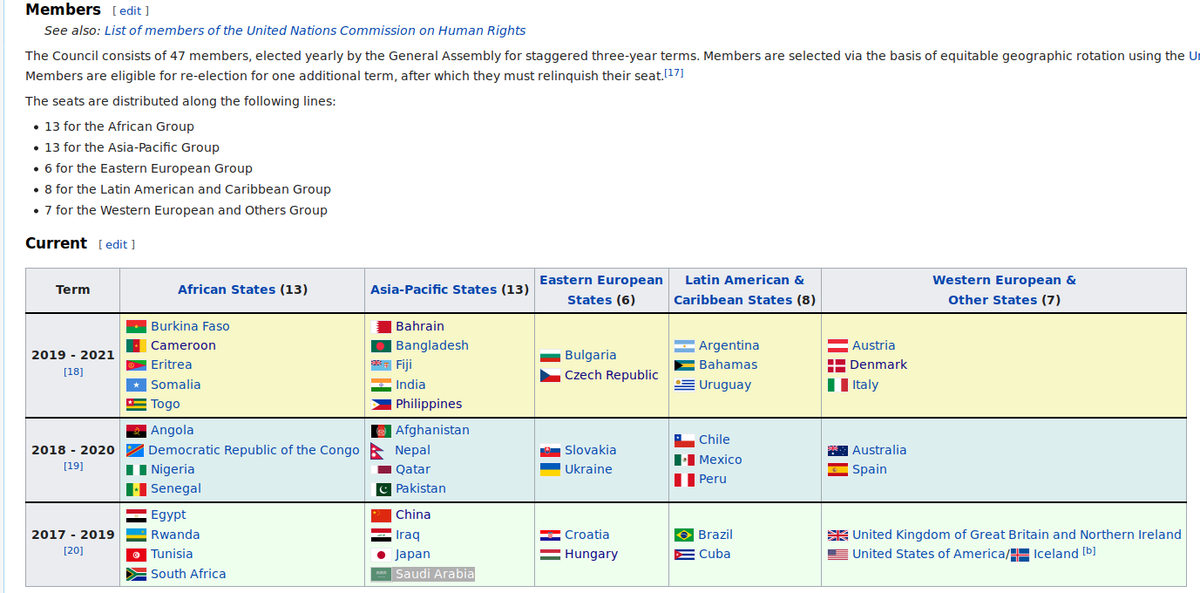The image size is (1200, 593).
Task: Open the highlighted Saudi Arabia link
Action: (435, 574)
